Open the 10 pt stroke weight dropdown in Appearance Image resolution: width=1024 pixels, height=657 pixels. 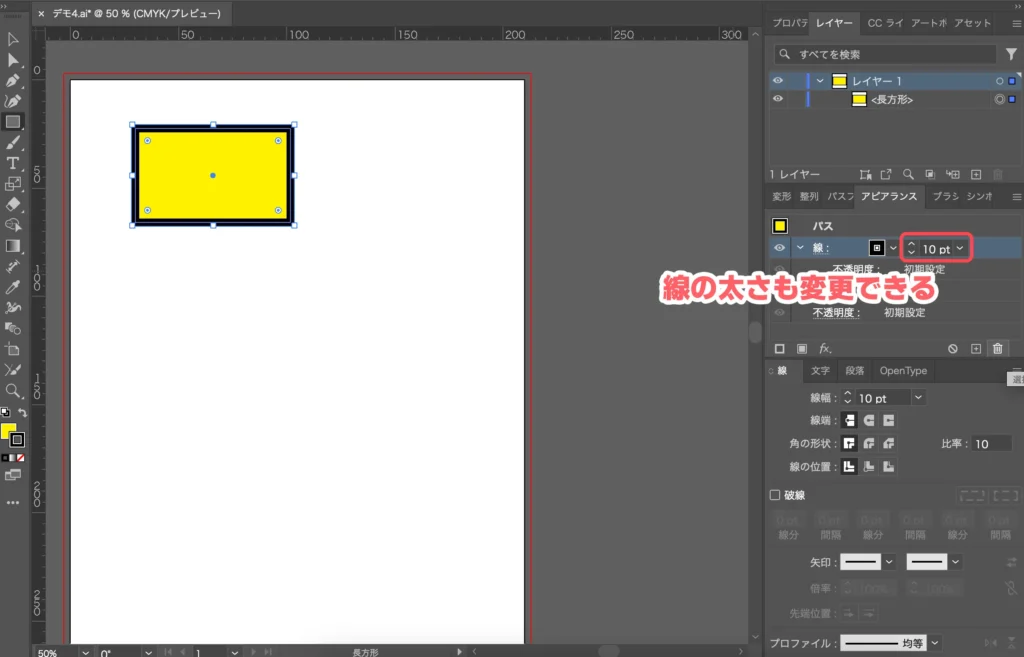(x=961, y=249)
